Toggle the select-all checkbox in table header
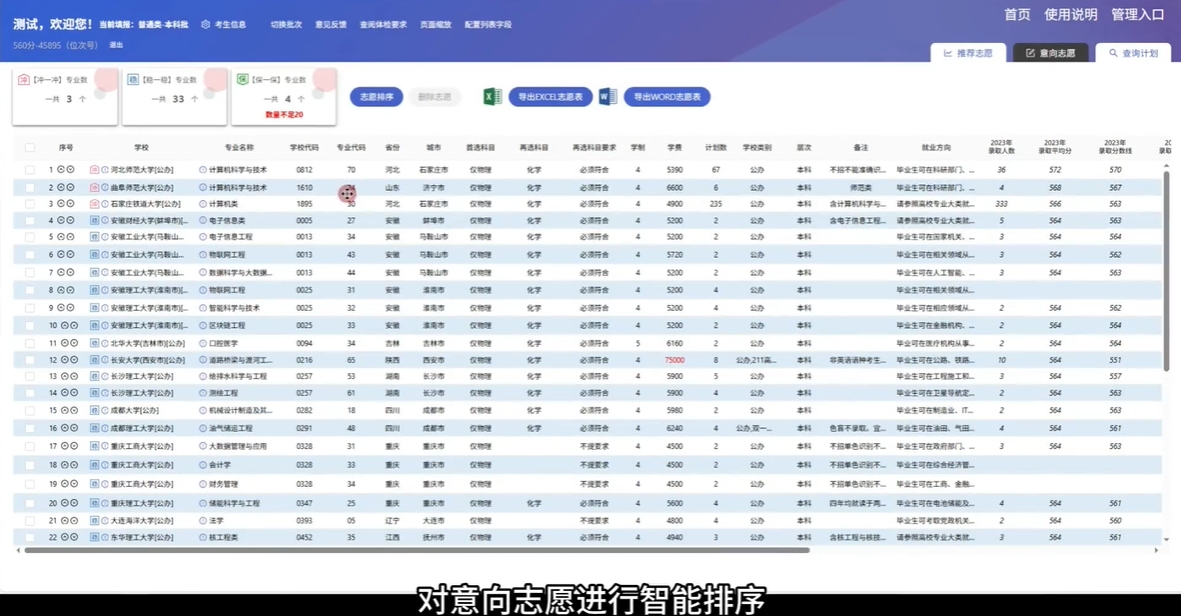 tap(30, 147)
